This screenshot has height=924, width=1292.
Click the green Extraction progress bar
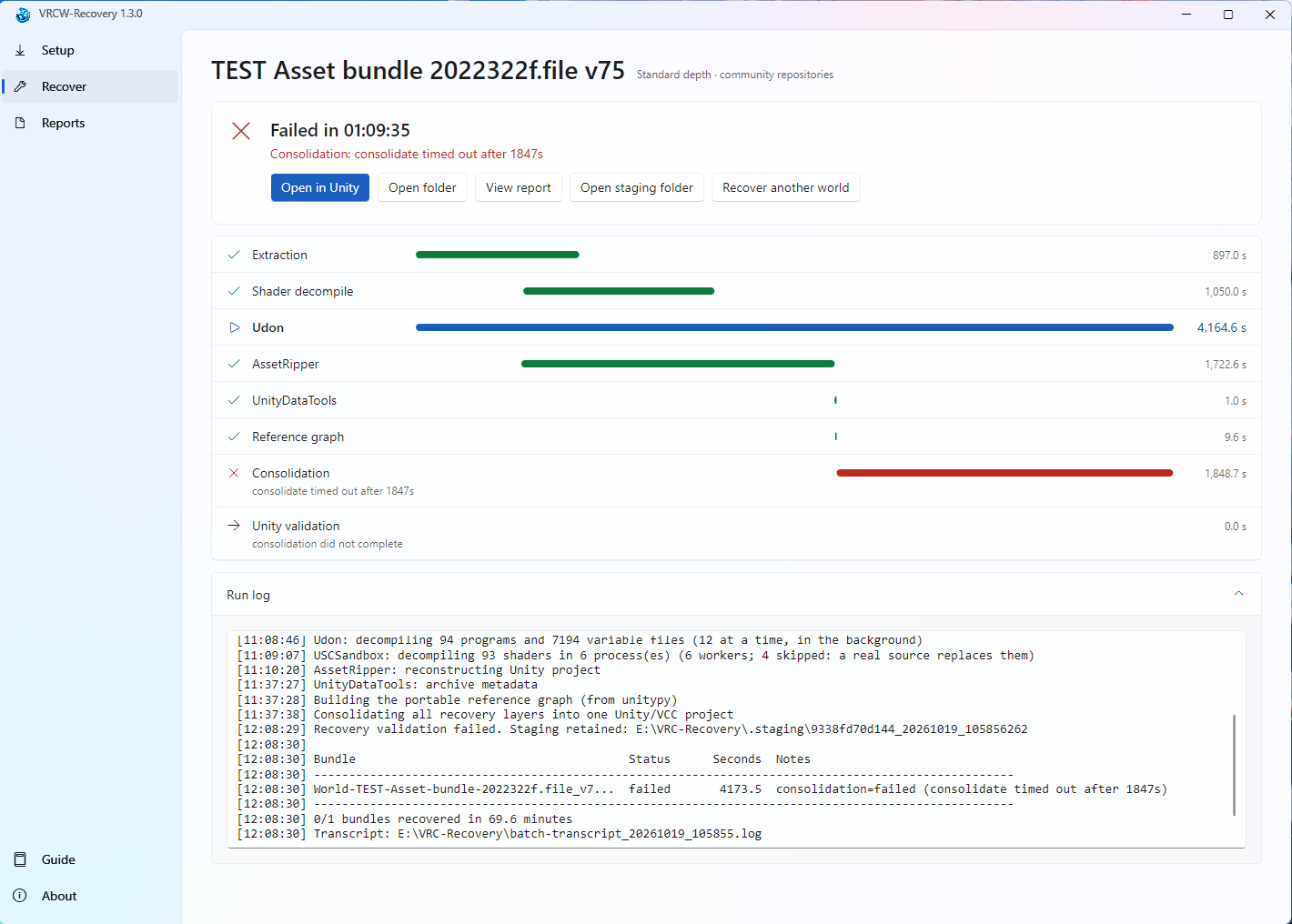498,255
